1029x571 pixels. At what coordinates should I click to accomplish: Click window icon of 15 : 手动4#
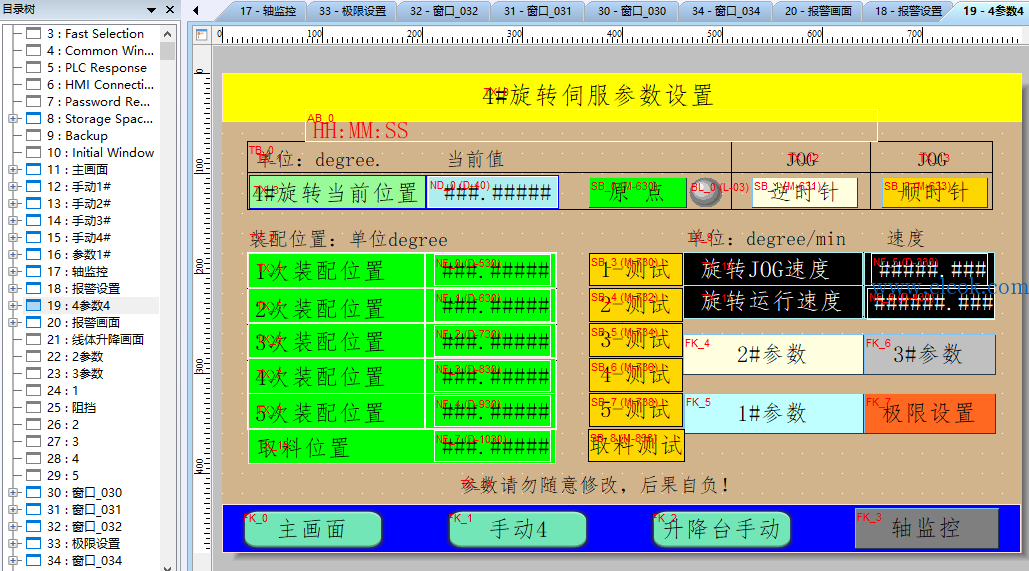click(x=33, y=238)
